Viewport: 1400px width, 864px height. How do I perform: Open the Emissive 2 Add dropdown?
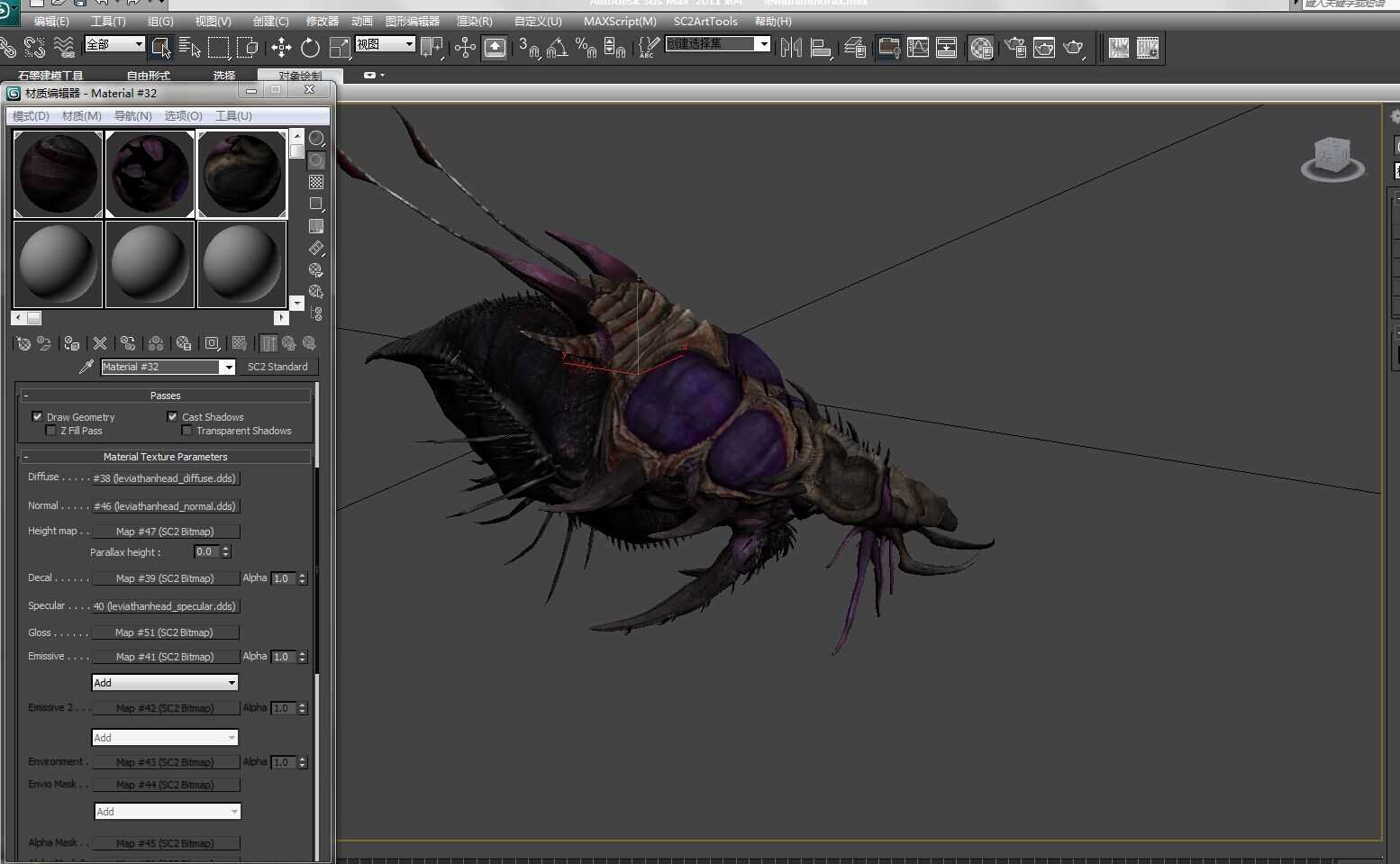point(165,738)
